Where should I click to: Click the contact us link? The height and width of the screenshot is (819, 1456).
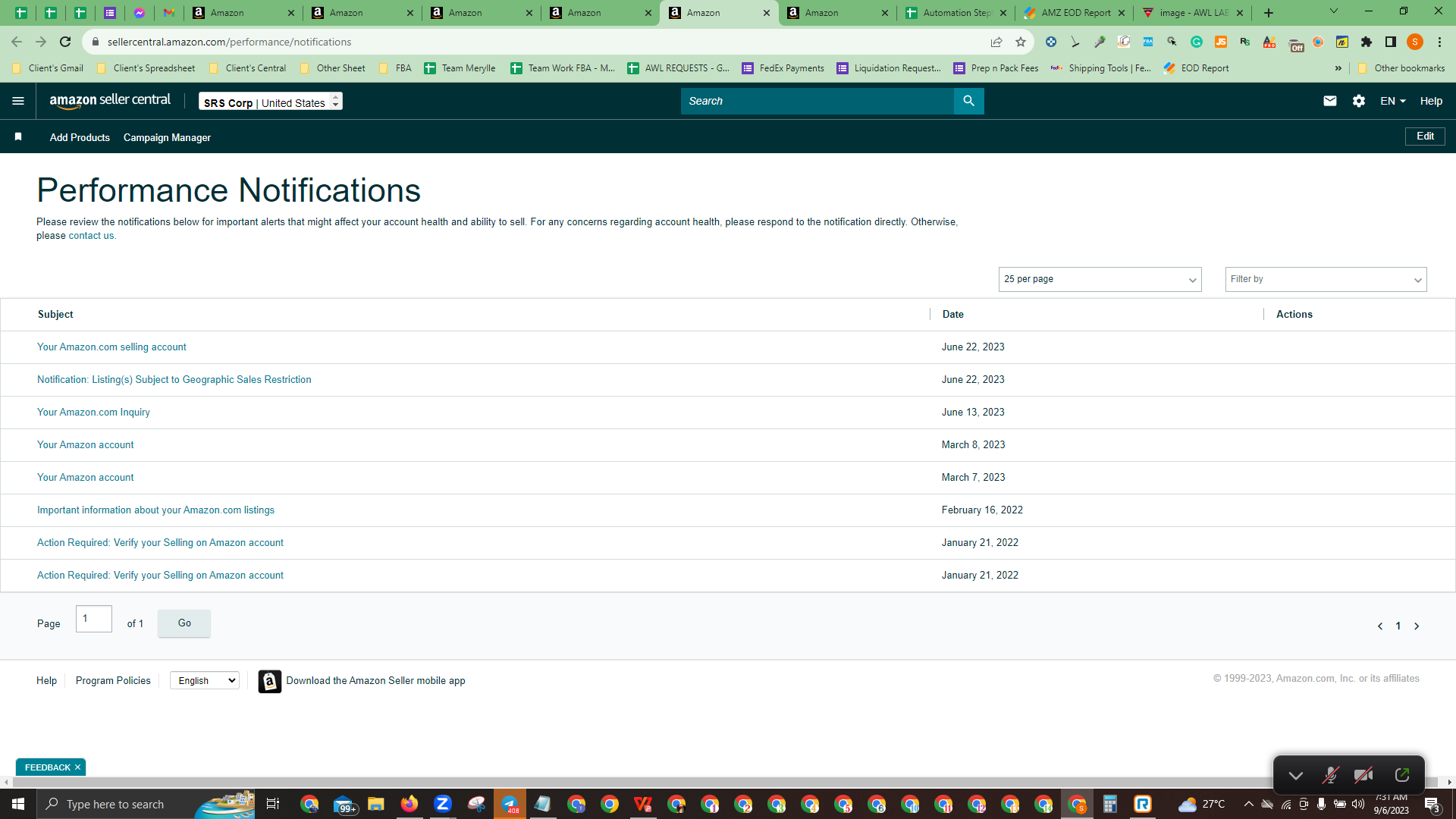[91, 236]
